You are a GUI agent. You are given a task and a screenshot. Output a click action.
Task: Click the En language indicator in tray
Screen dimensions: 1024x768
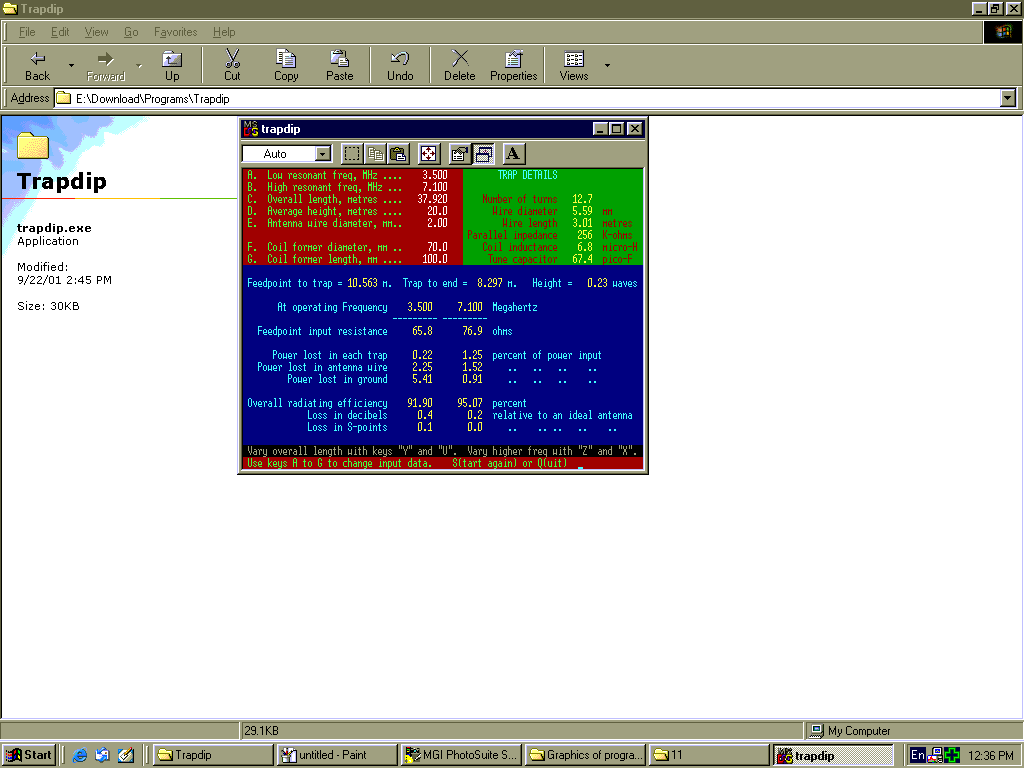pos(918,755)
